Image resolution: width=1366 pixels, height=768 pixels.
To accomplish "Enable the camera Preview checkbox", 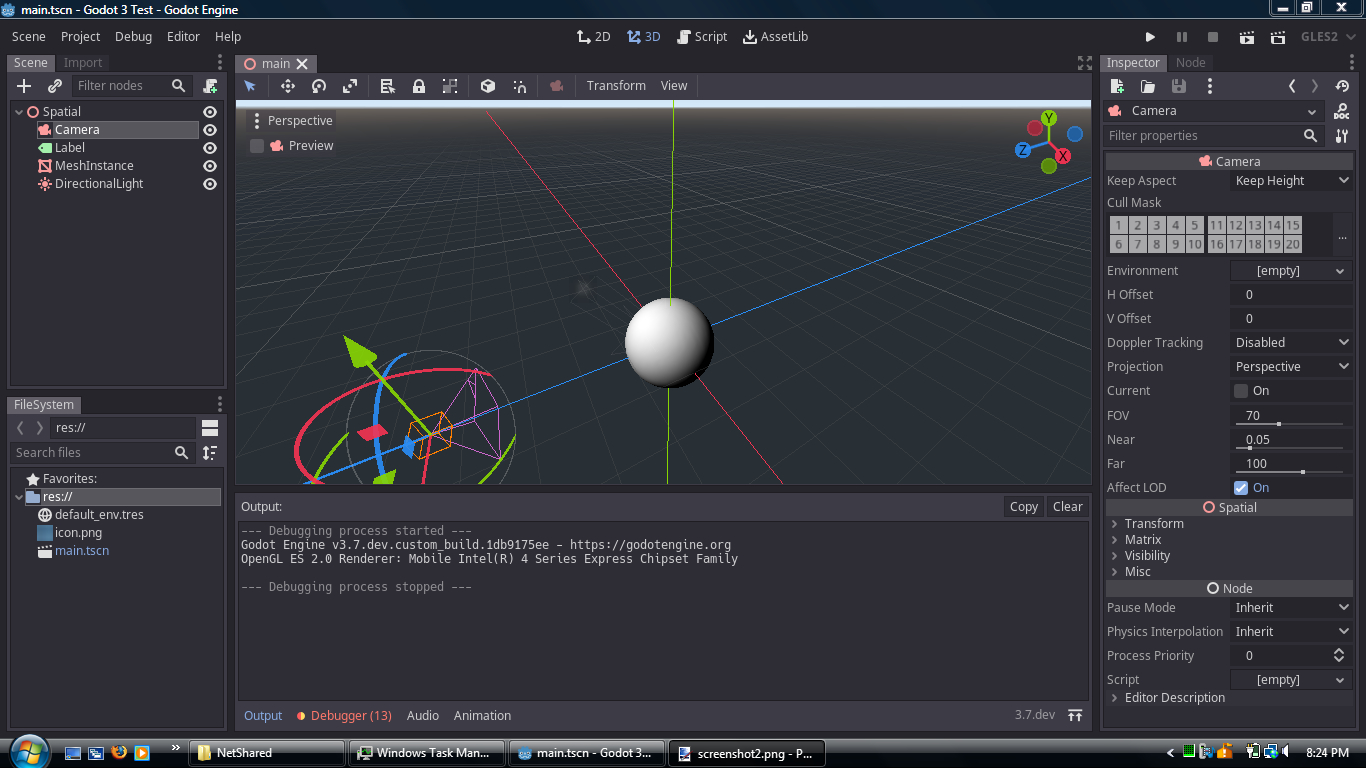I will [x=257, y=146].
